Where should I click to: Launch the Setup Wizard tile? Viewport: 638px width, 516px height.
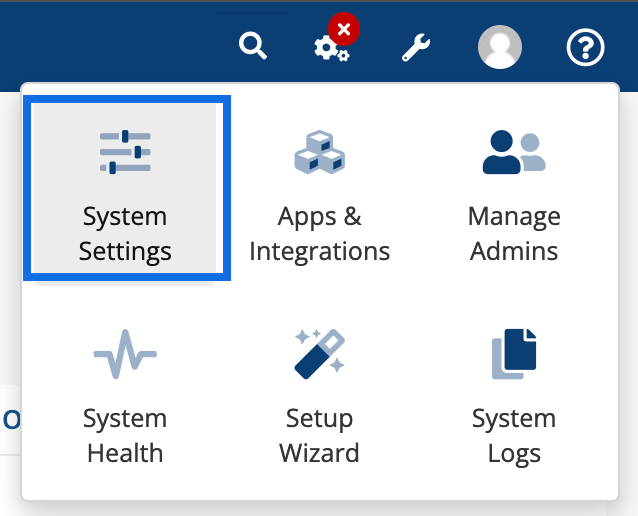320,395
